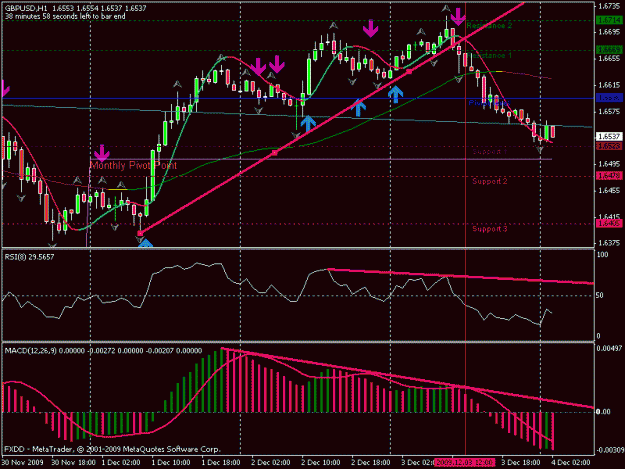Select the Monthly Pivot Point label
Viewport: 625px width, 469px height.
[134, 165]
